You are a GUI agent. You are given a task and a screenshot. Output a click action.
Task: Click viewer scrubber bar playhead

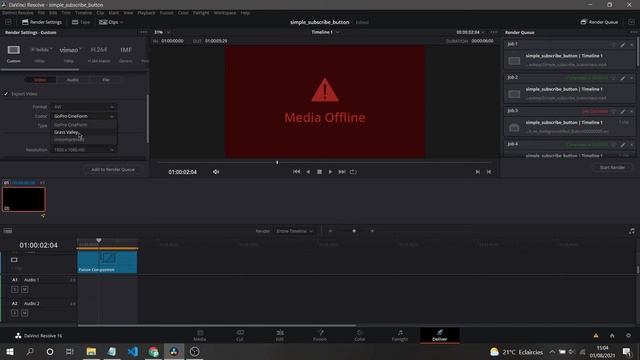tap(277, 162)
